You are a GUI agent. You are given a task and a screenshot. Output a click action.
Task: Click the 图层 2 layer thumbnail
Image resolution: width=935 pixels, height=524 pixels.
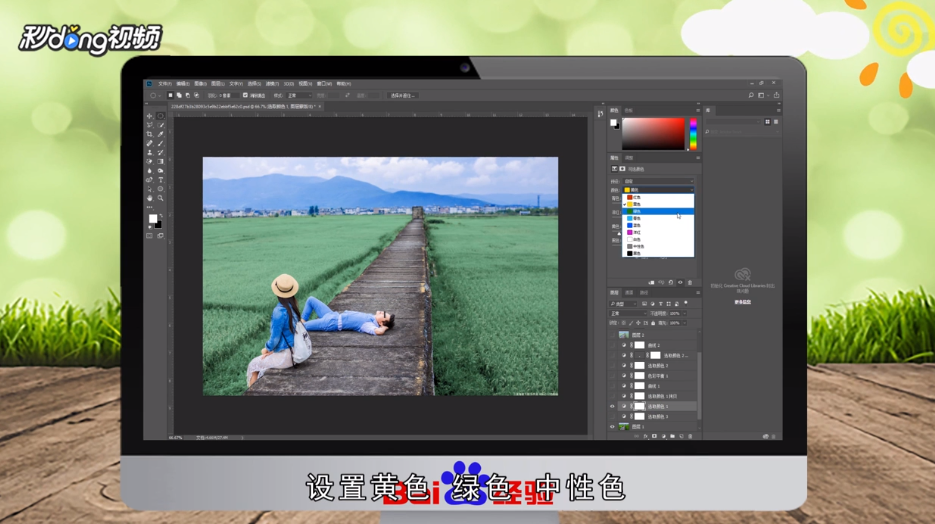[x=624, y=334]
